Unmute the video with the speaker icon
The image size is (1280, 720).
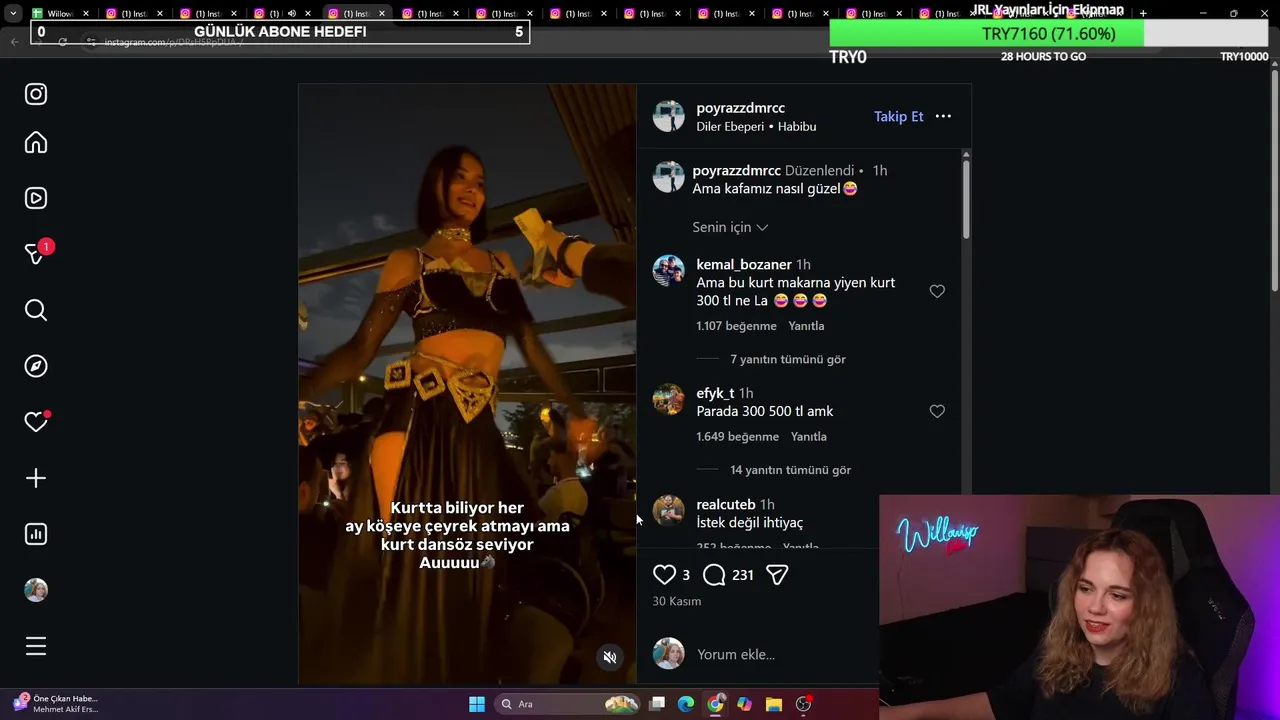[x=609, y=657]
